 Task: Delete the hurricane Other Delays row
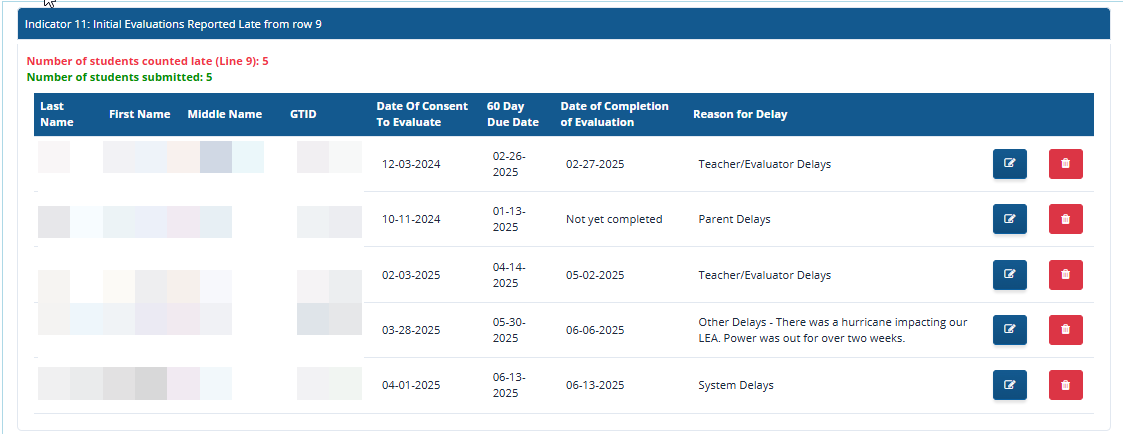[1065, 330]
